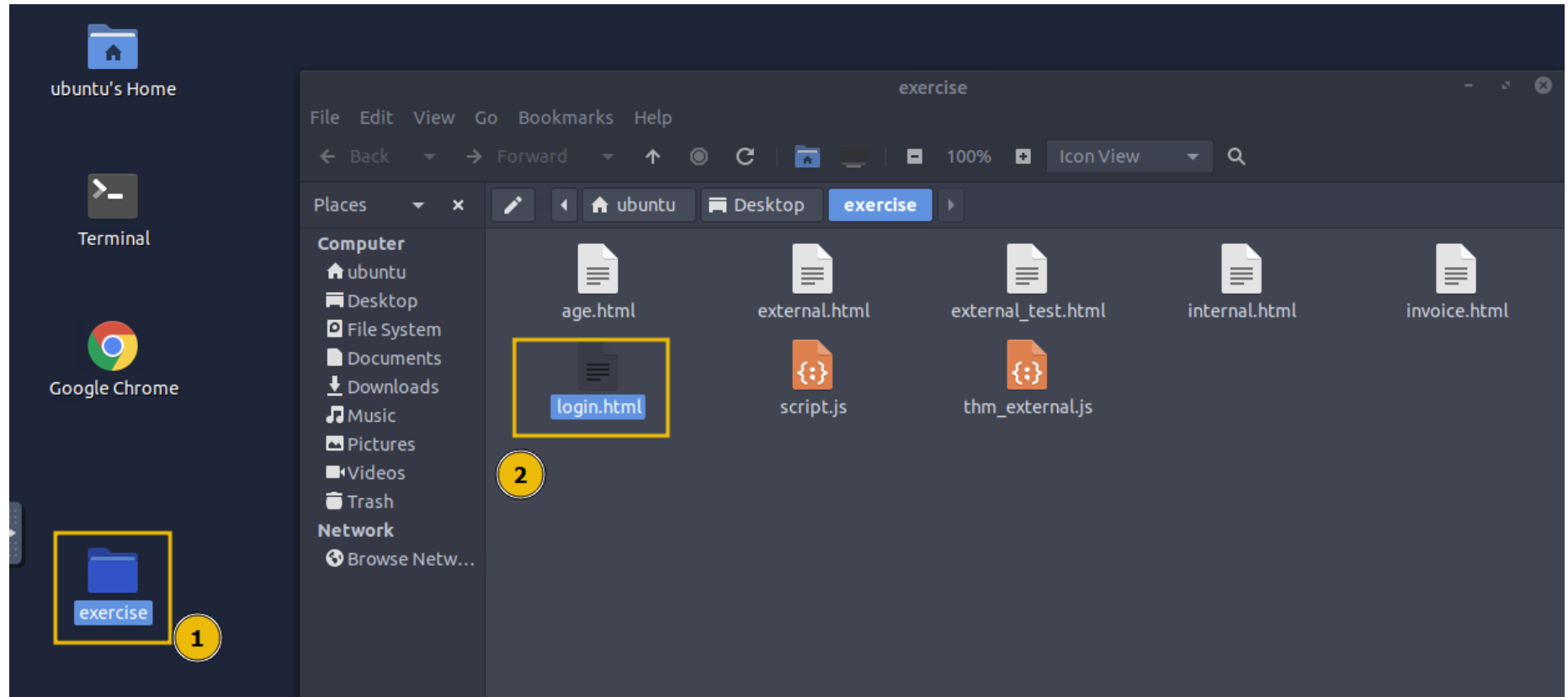Select the external.html file
Viewport: 1568px width, 697px height.
813,283
